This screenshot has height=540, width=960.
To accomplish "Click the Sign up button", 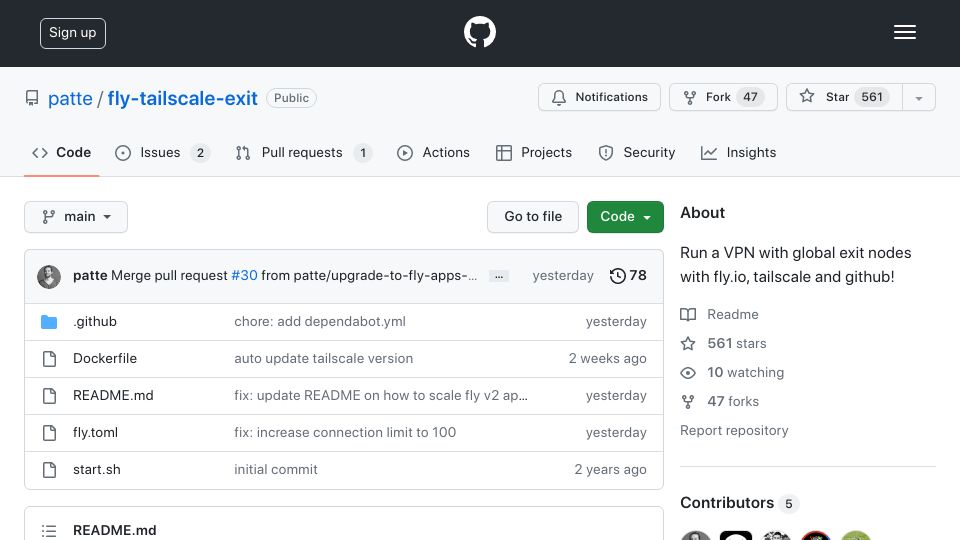I will point(73,33).
